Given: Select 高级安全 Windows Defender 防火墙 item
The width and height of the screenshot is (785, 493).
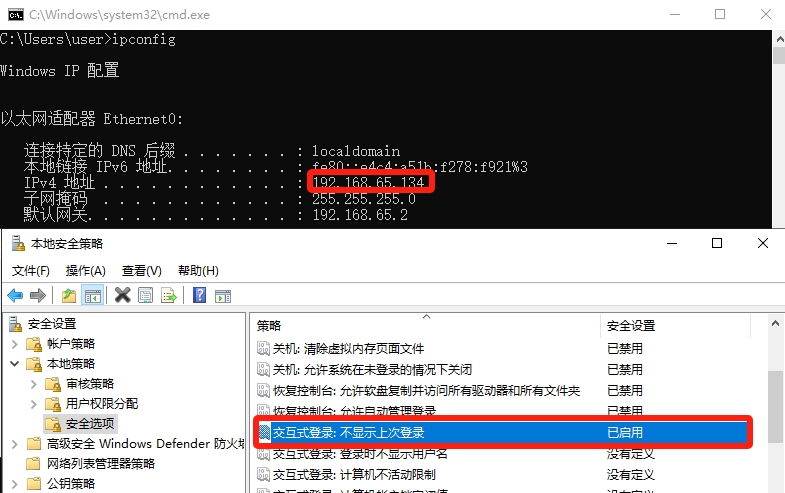Looking at the screenshot, I should 145,444.
